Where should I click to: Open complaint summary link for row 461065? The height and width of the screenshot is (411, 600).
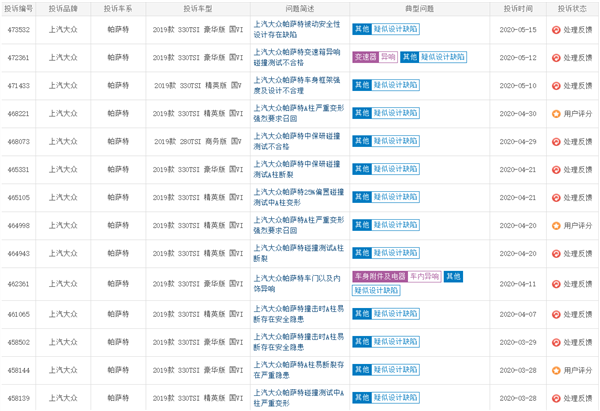point(297,314)
